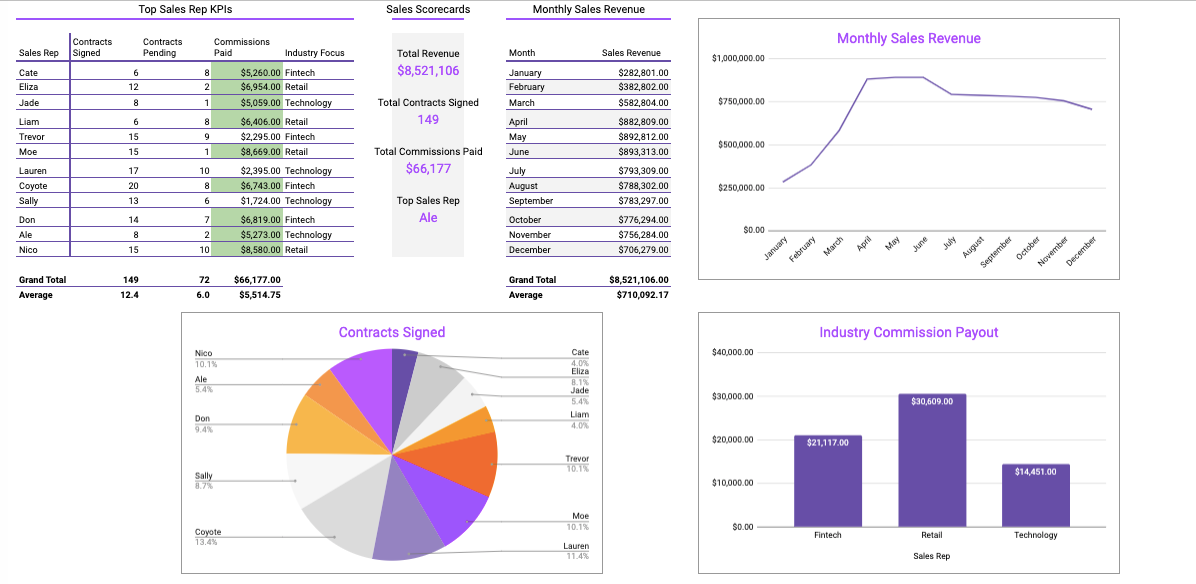Click the Trevor label in the pie chart

[577, 459]
